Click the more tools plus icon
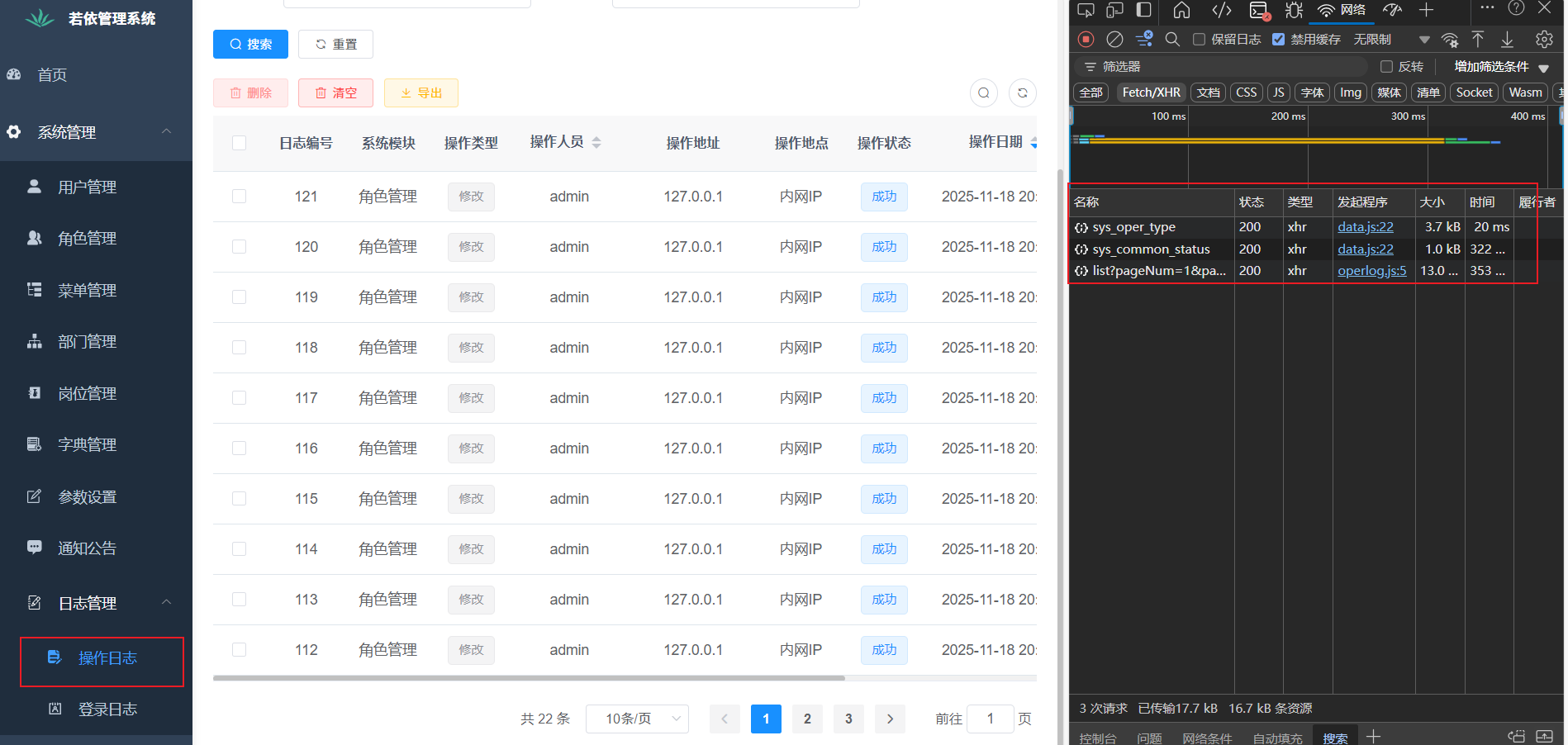Image resolution: width=1568 pixels, height=745 pixels. coord(1426,10)
